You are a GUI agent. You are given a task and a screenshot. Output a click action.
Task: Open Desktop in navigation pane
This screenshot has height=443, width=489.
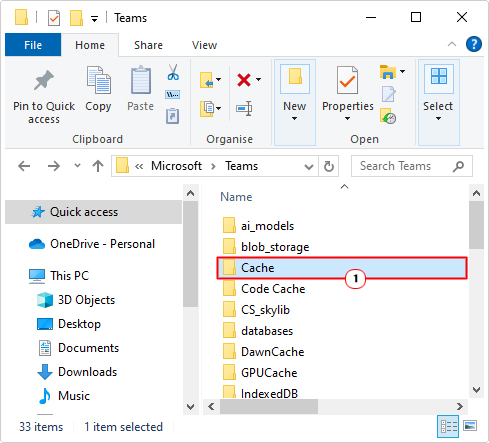pos(69,324)
